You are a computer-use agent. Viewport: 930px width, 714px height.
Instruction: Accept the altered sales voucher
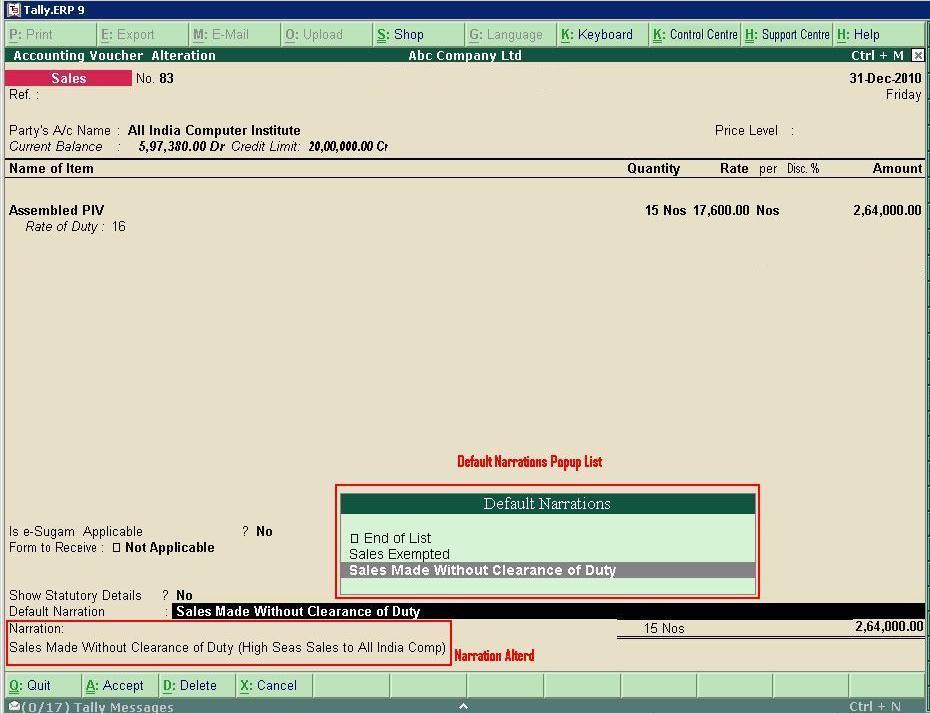pyautogui.click(x=118, y=685)
